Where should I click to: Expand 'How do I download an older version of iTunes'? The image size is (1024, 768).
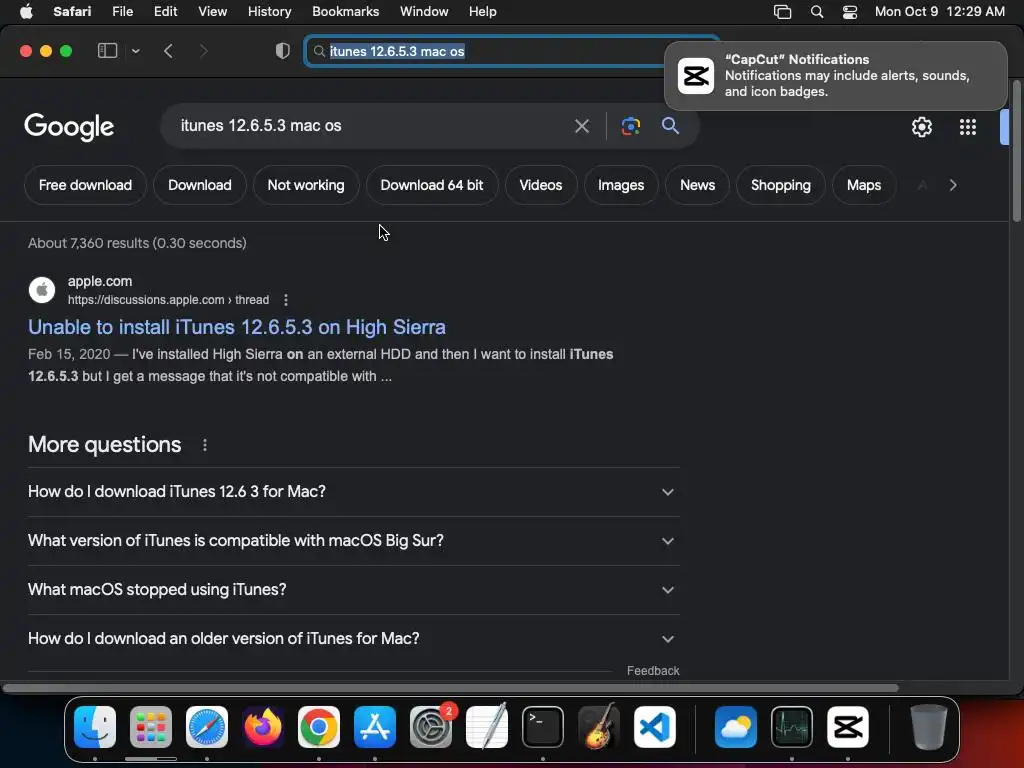coord(353,639)
